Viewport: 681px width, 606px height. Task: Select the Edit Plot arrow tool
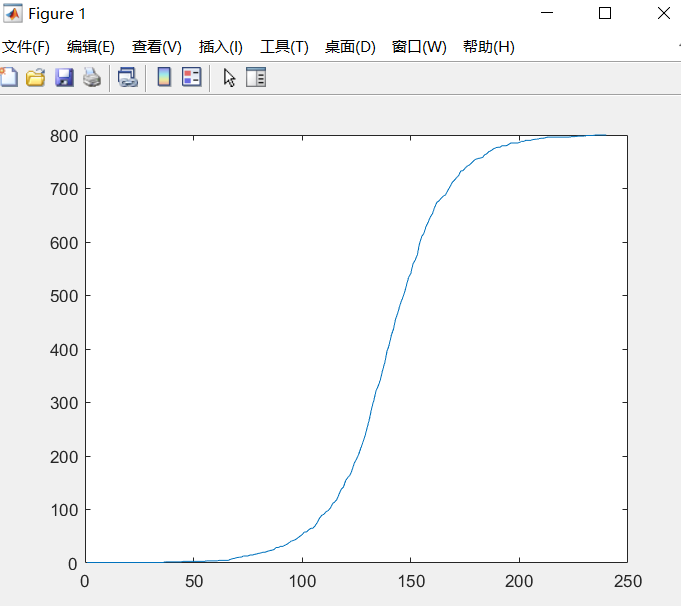click(x=229, y=78)
